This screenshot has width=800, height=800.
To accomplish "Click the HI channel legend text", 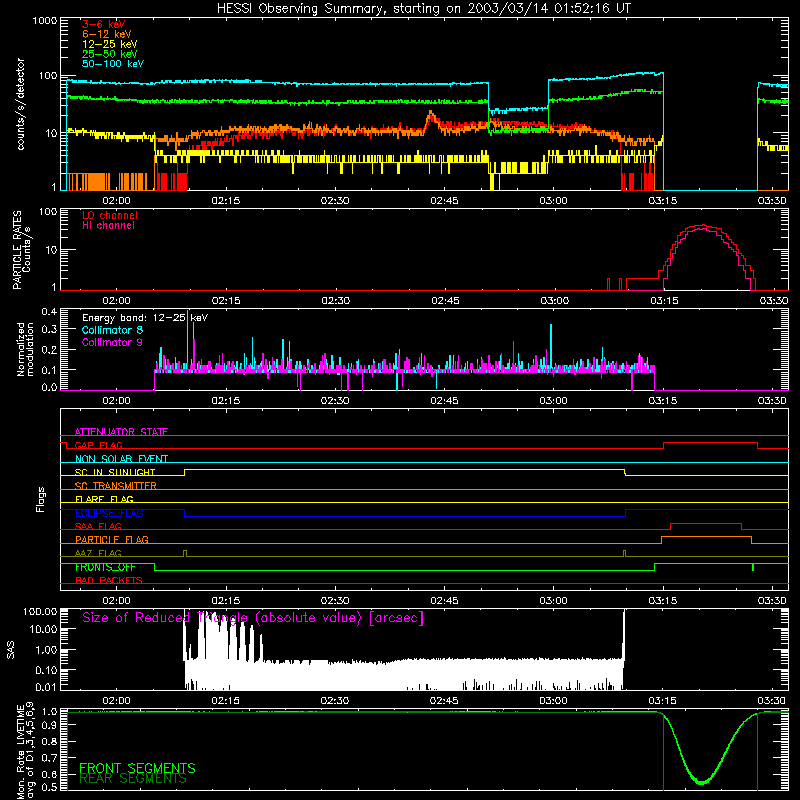I will click(108, 225).
